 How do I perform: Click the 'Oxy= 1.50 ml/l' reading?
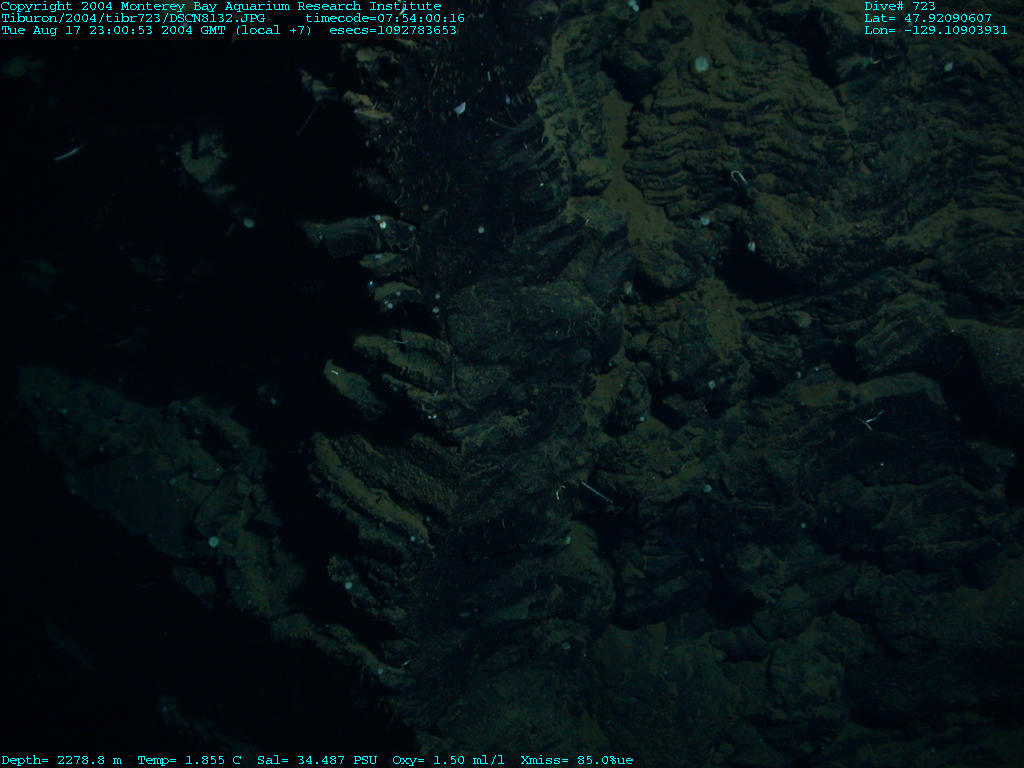point(449,760)
